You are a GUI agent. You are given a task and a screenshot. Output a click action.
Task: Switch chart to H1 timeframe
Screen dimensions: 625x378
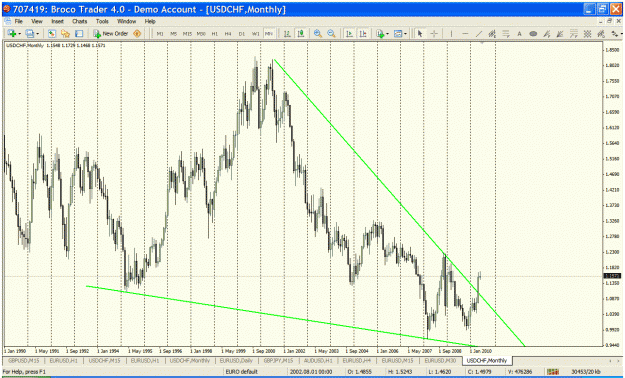[214, 34]
